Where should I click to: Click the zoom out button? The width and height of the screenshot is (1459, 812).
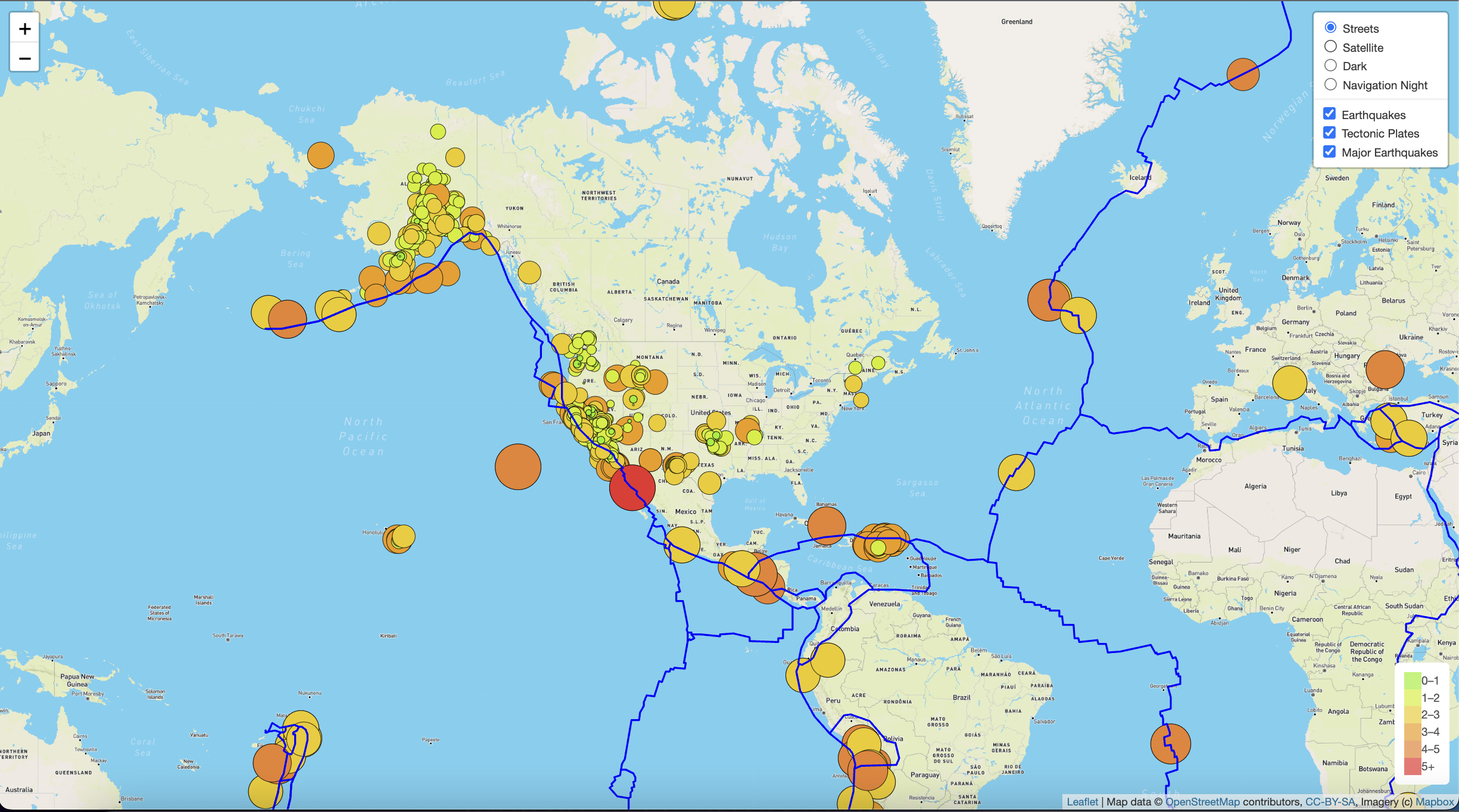click(24, 58)
